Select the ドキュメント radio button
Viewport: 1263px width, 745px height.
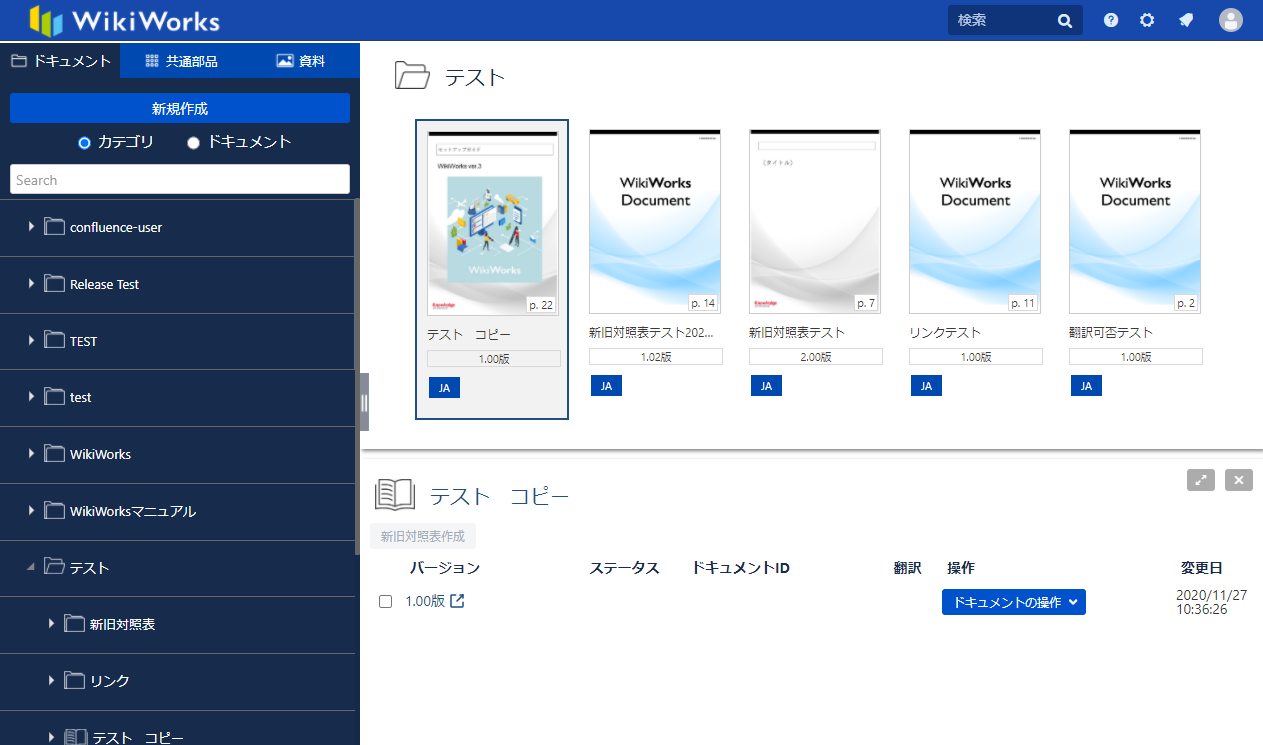click(194, 142)
